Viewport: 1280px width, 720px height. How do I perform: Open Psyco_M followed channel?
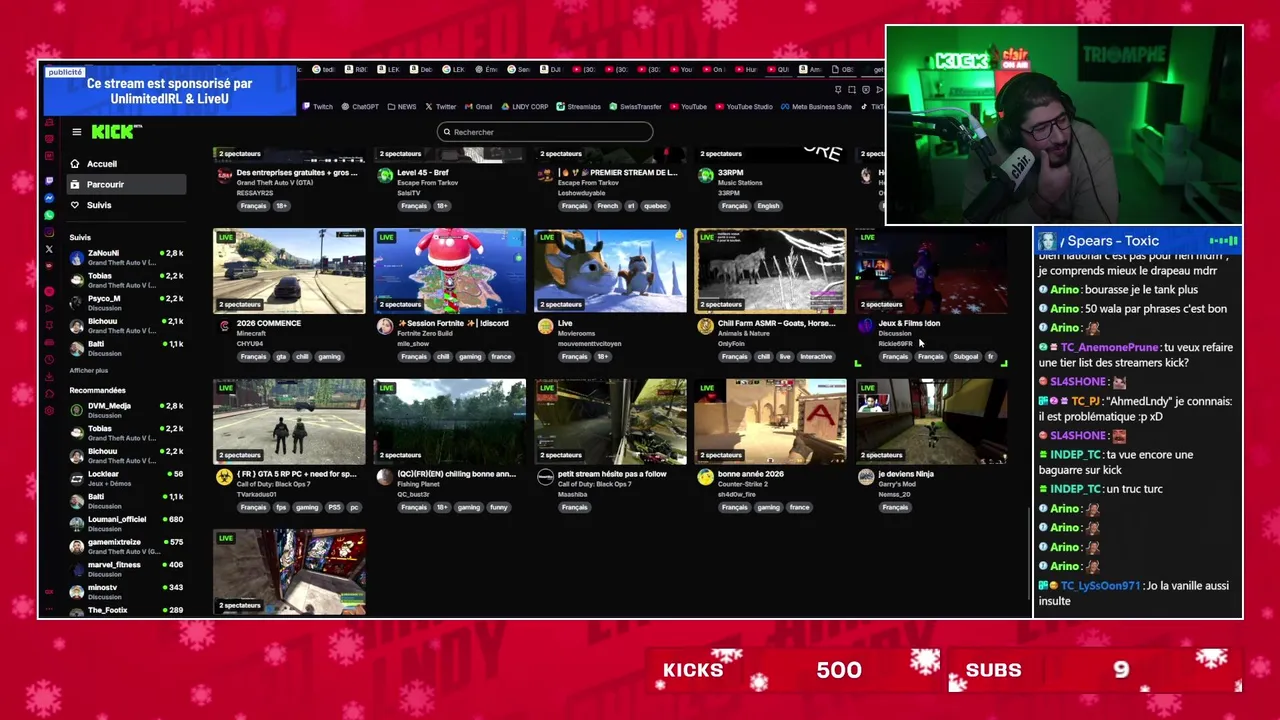pos(126,302)
